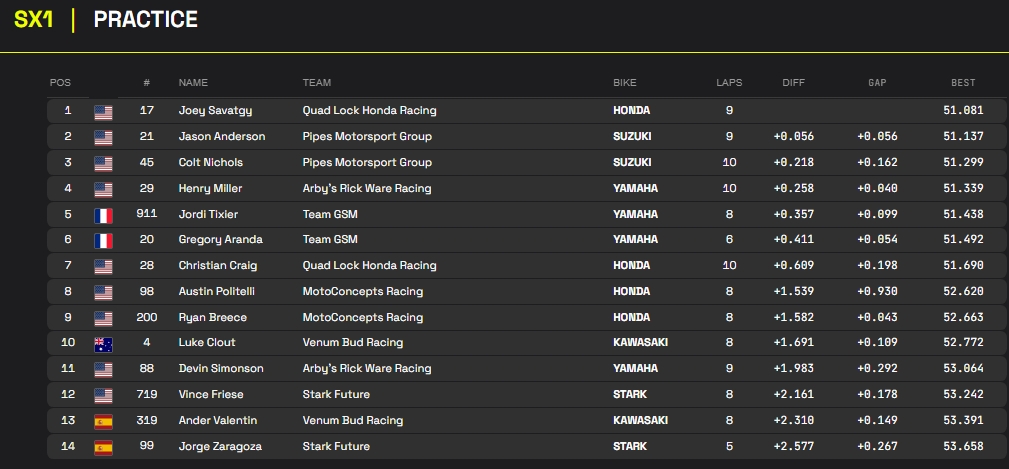The width and height of the screenshot is (1009, 469).
Task: Click the US flag beside Joey Savatgy
Action: 103,111
